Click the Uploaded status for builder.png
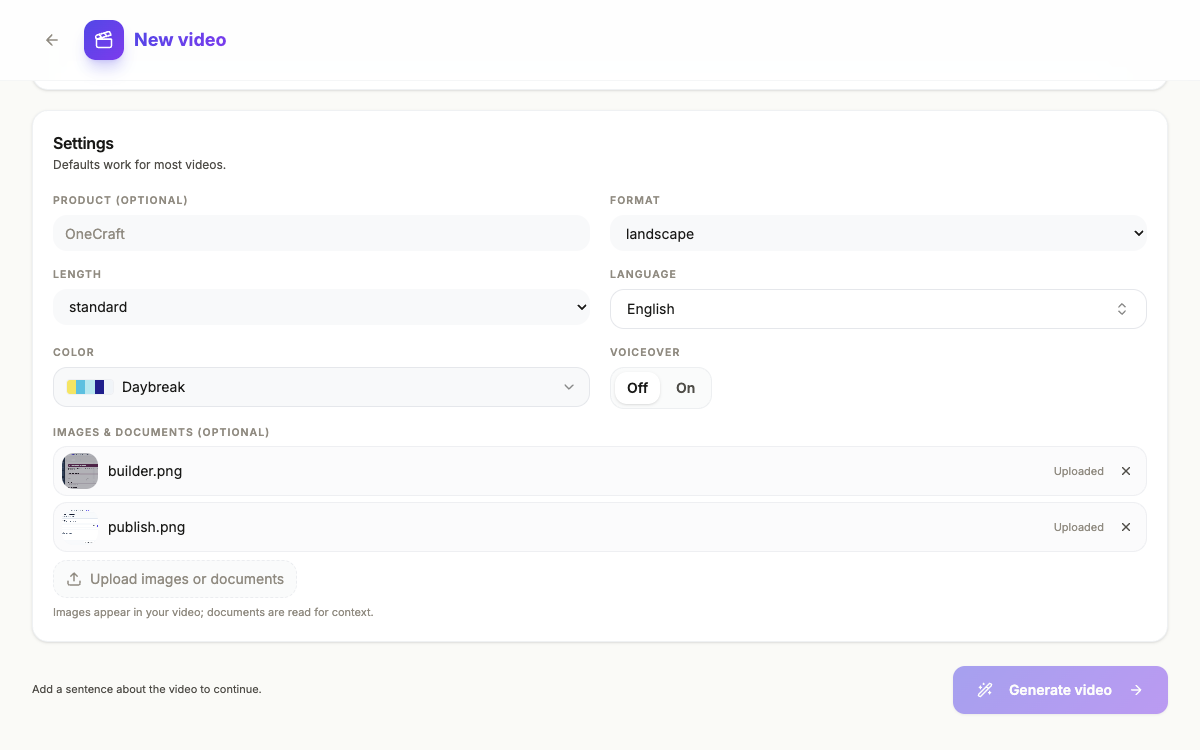The width and height of the screenshot is (1200, 750). pos(1078,471)
